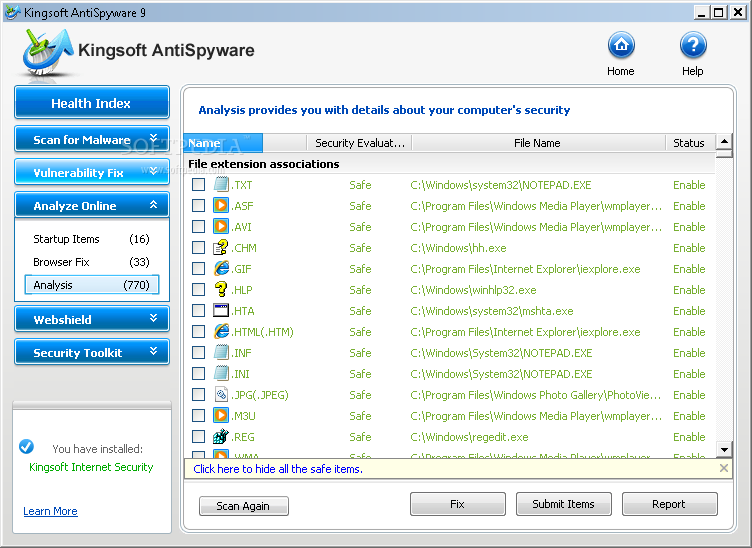Tick the checkbox for .HTML(.HTM)
The width and height of the screenshot is (752, 548).
[x=199, y=331]
